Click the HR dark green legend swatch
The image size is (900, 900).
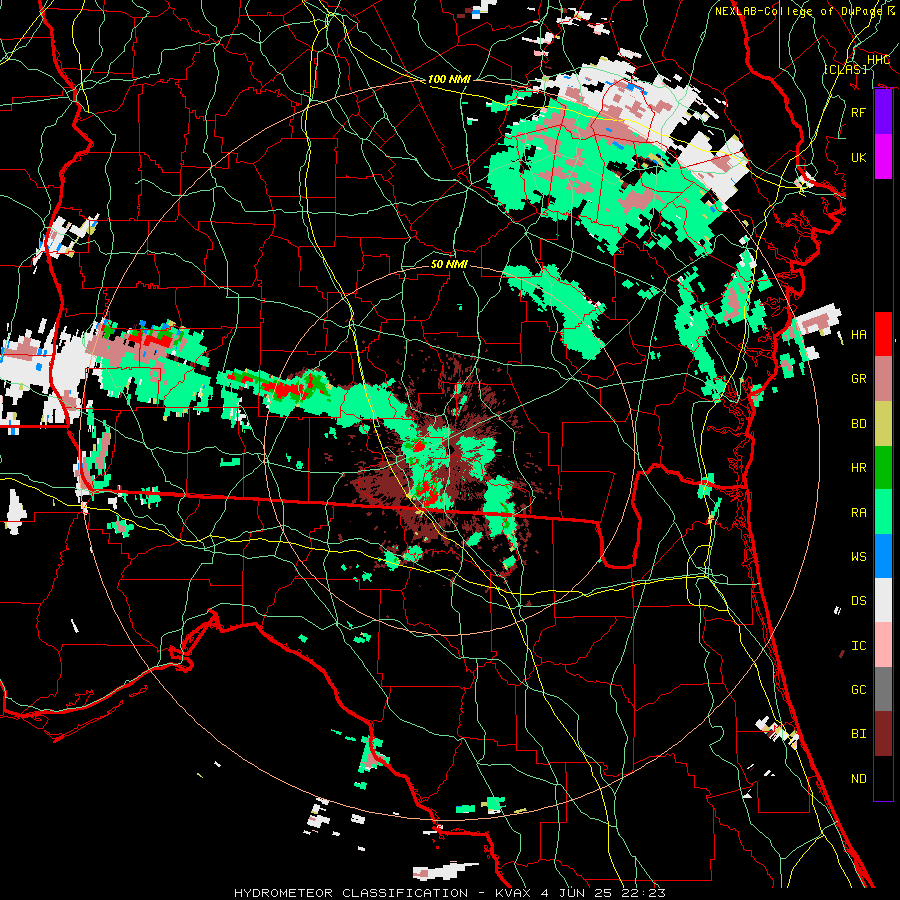883,467
